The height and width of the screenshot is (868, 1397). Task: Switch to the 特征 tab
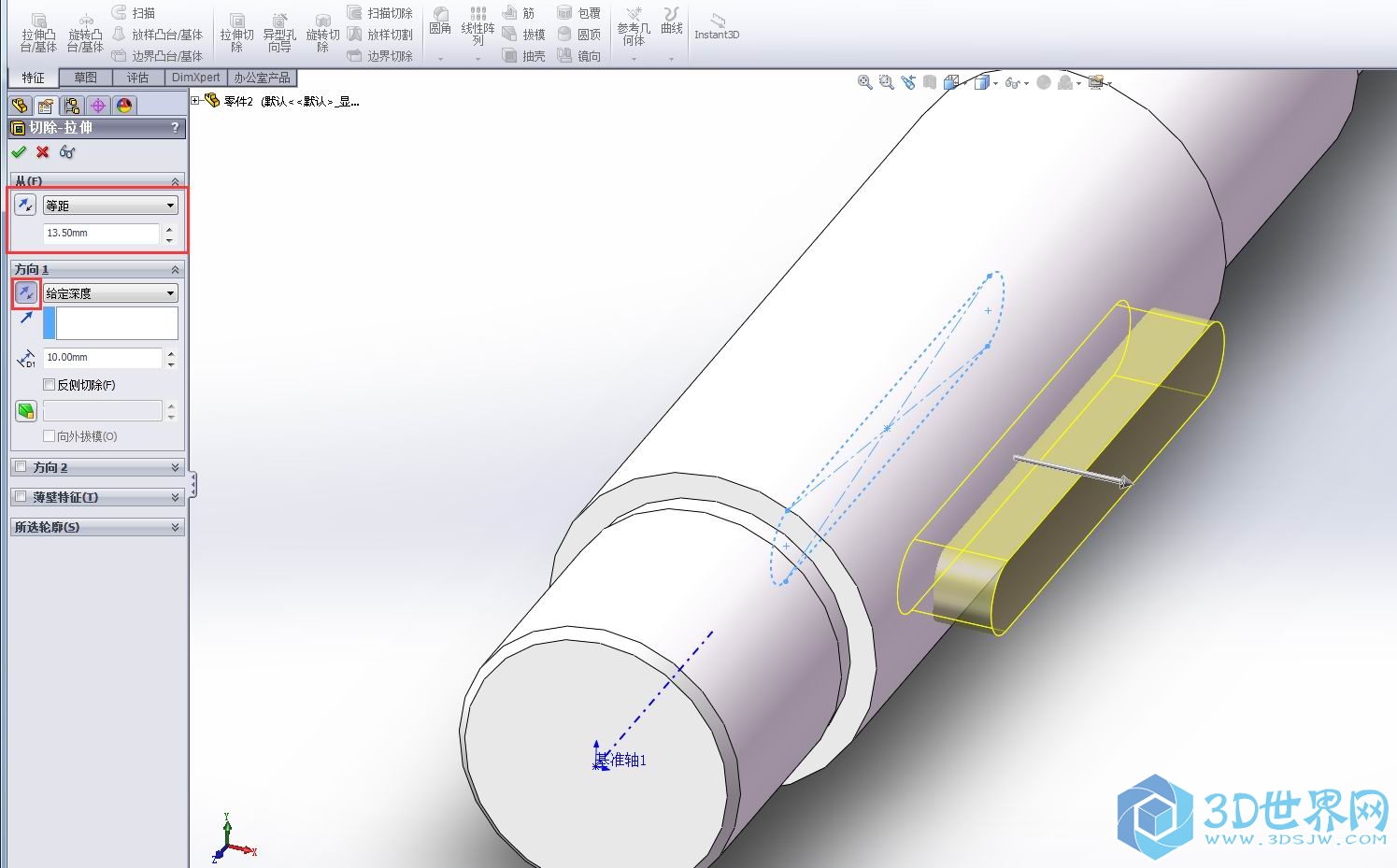33,78
